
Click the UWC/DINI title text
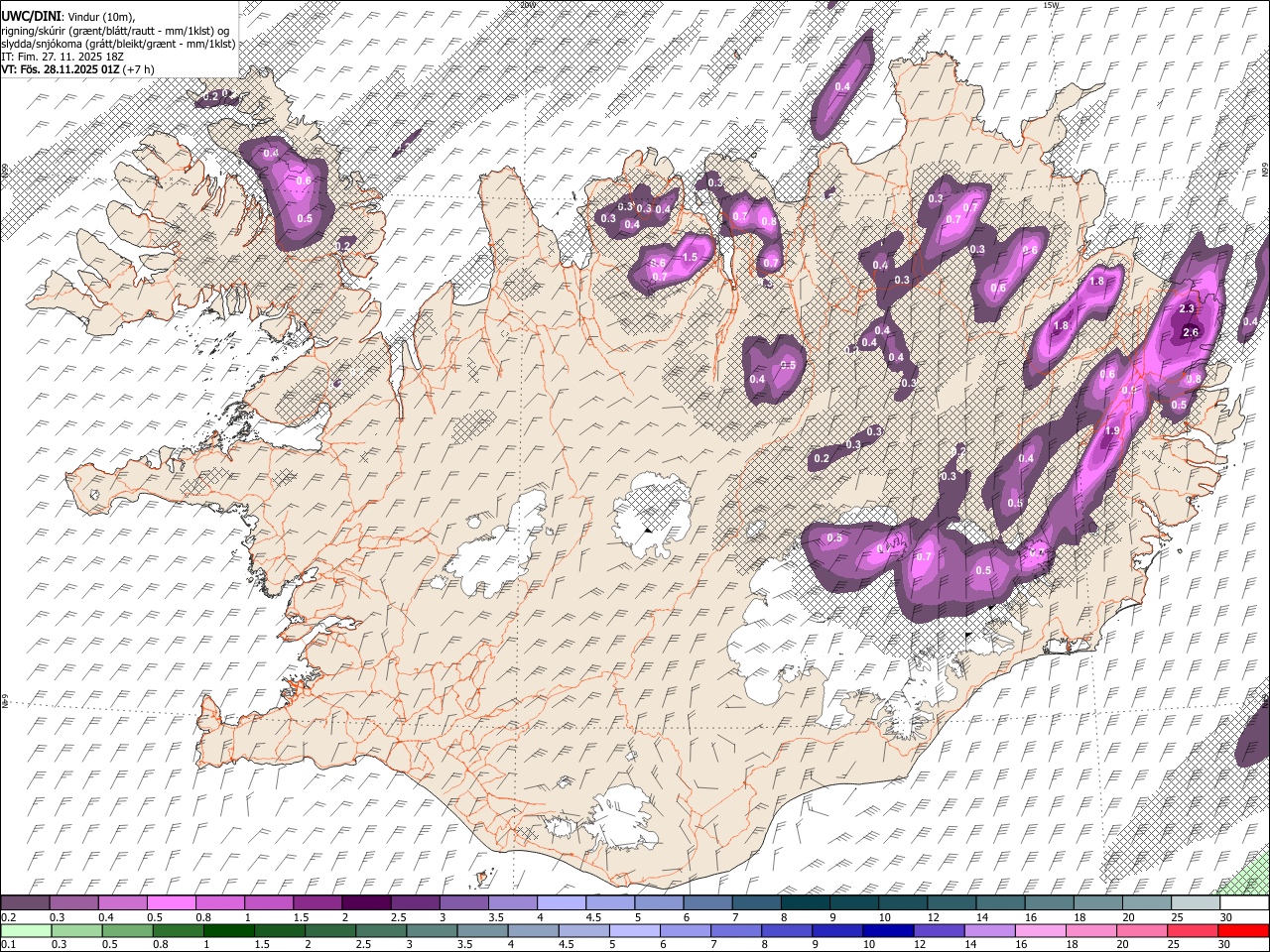point(31,17)
